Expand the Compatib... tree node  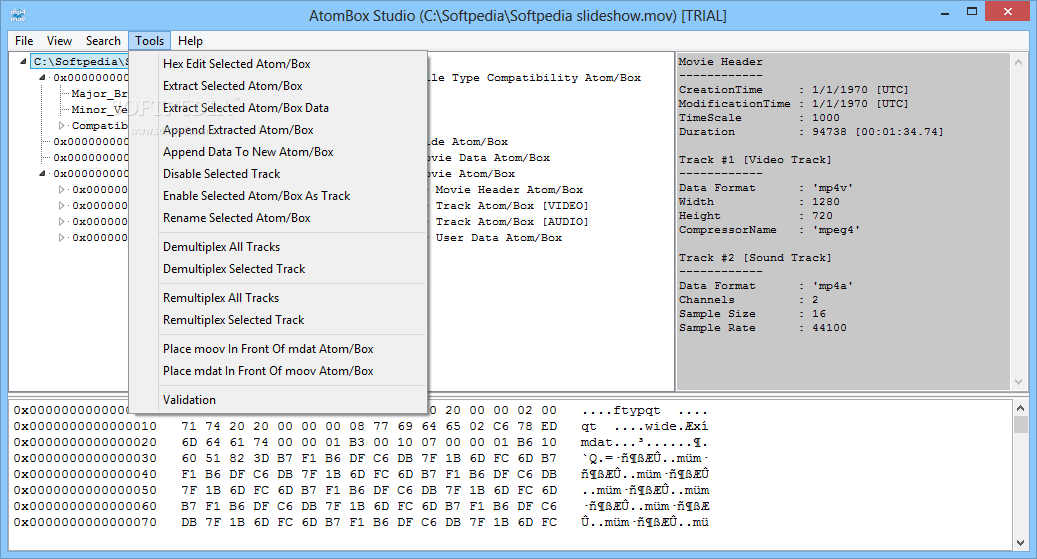[x=62, y=126]
